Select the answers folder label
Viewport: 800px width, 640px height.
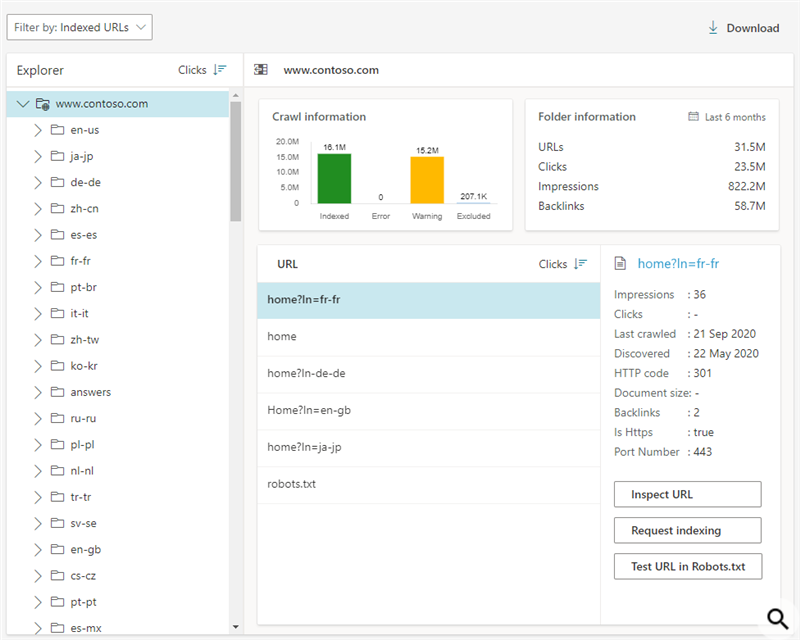click(91, 392)
